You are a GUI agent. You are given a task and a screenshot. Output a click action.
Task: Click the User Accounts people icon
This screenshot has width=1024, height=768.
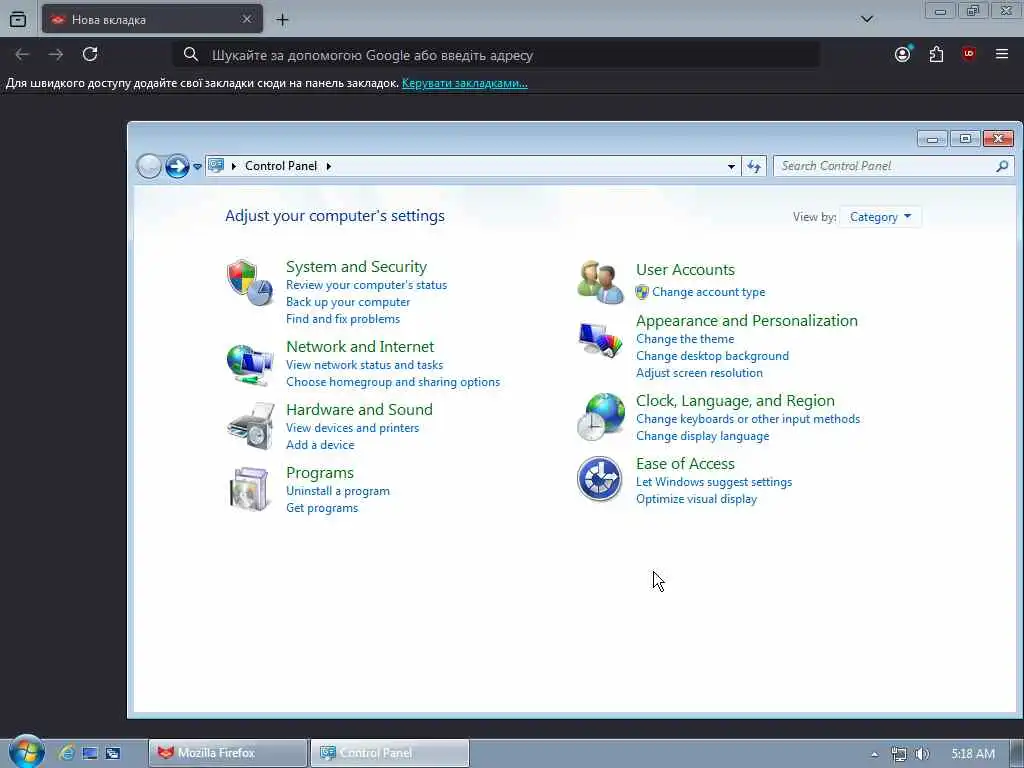click(600, 282)
